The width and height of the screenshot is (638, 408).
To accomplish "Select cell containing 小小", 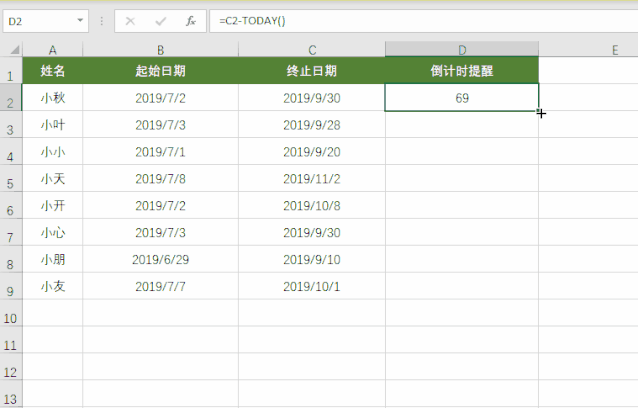I will [52, 151].
